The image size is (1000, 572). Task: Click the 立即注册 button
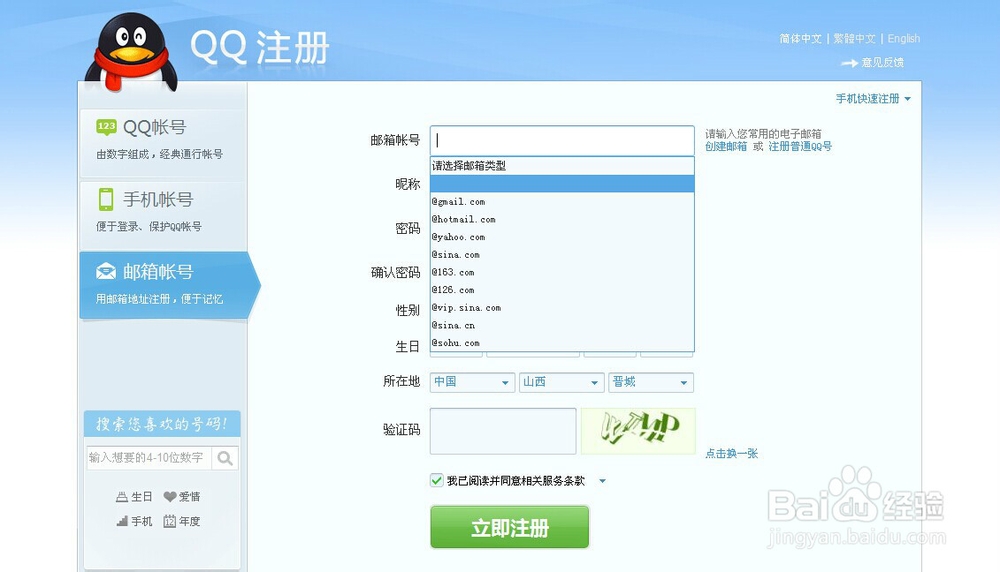[510, 527]
